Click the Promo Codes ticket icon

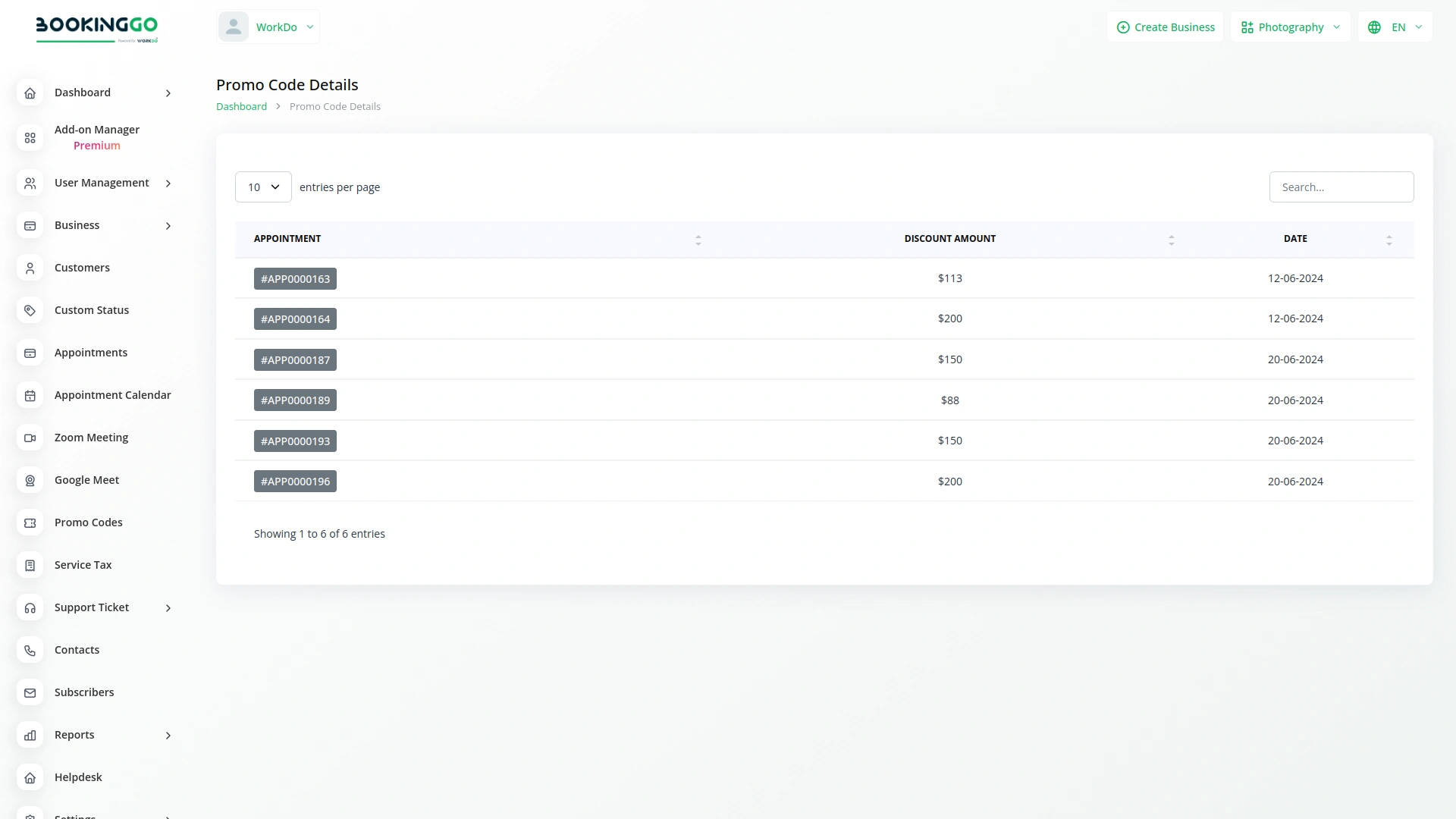[30, 522]
